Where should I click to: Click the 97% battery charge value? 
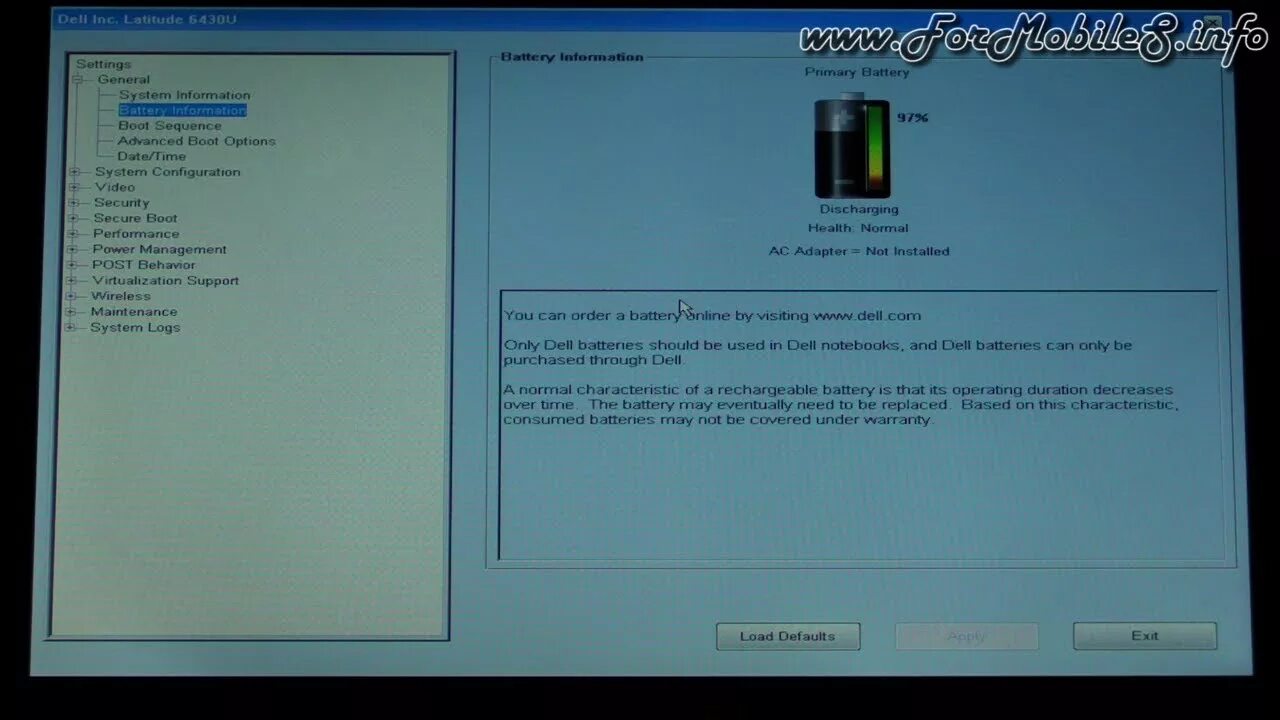click(913, 118)
